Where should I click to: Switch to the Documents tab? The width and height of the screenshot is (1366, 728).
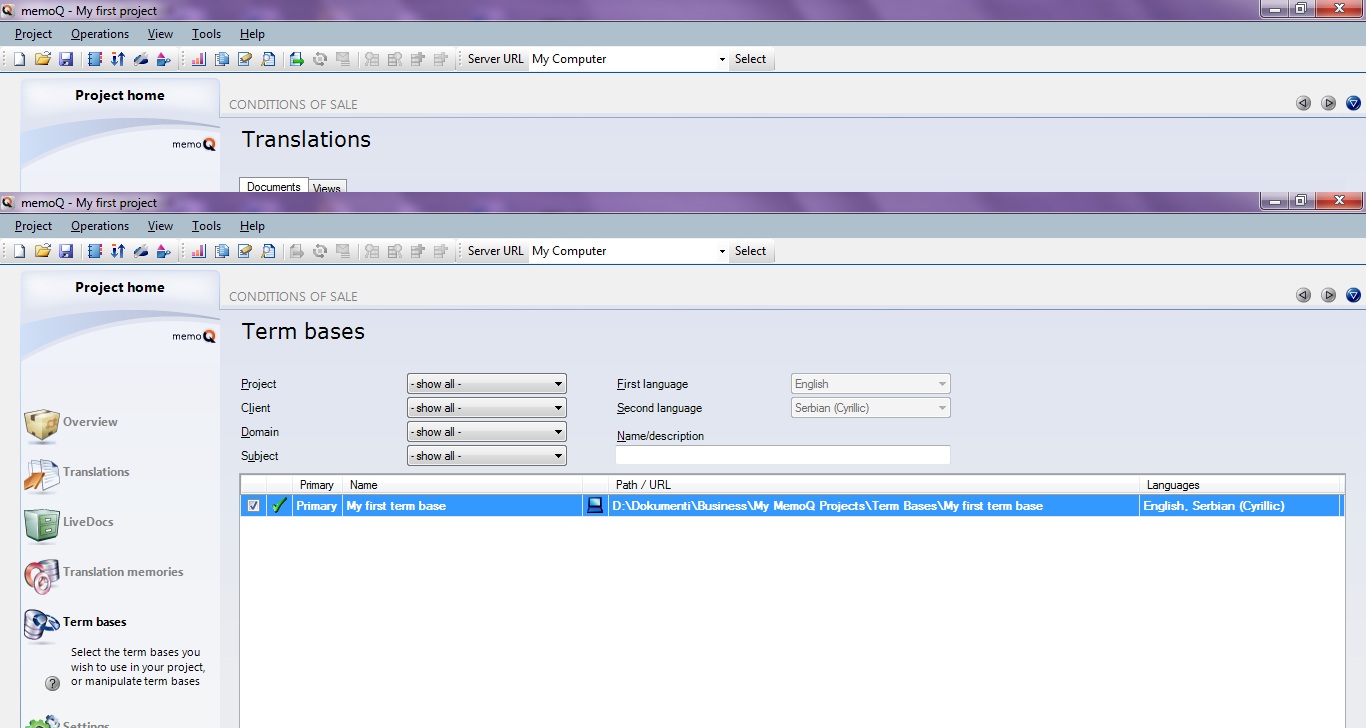coord(274,187)
